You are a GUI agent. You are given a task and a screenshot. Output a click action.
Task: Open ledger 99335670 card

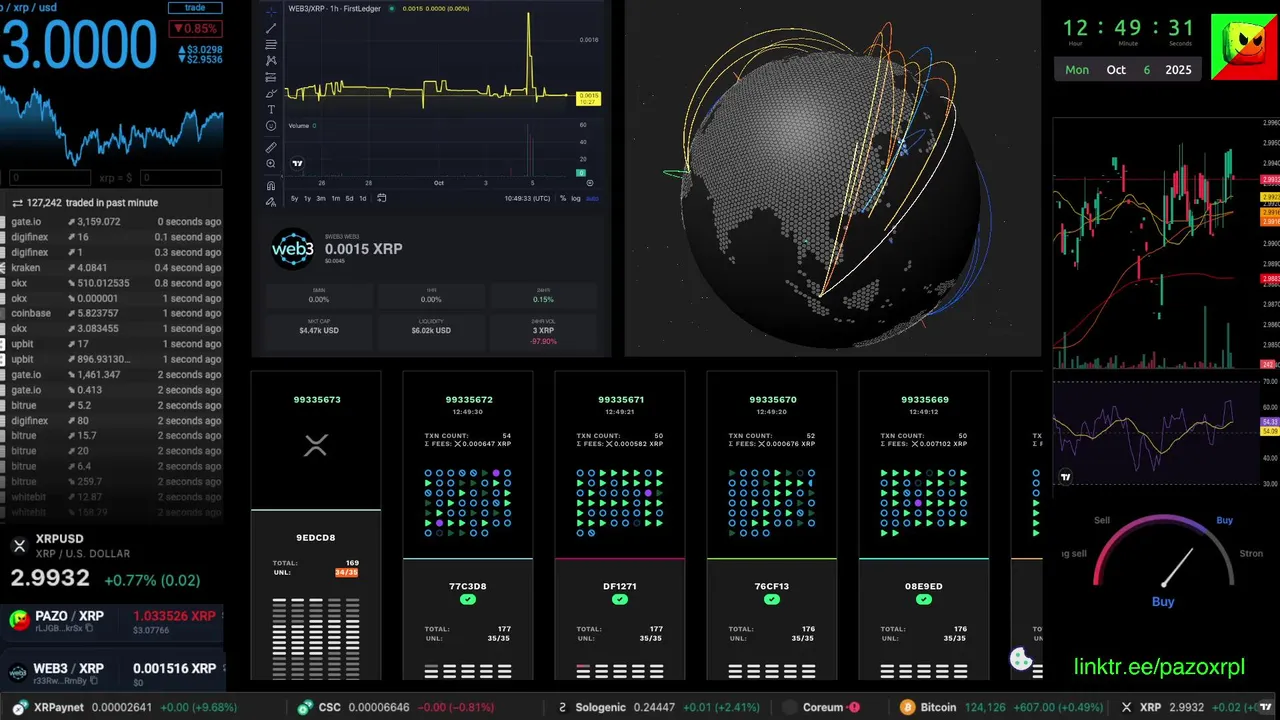tap(772, 525)
